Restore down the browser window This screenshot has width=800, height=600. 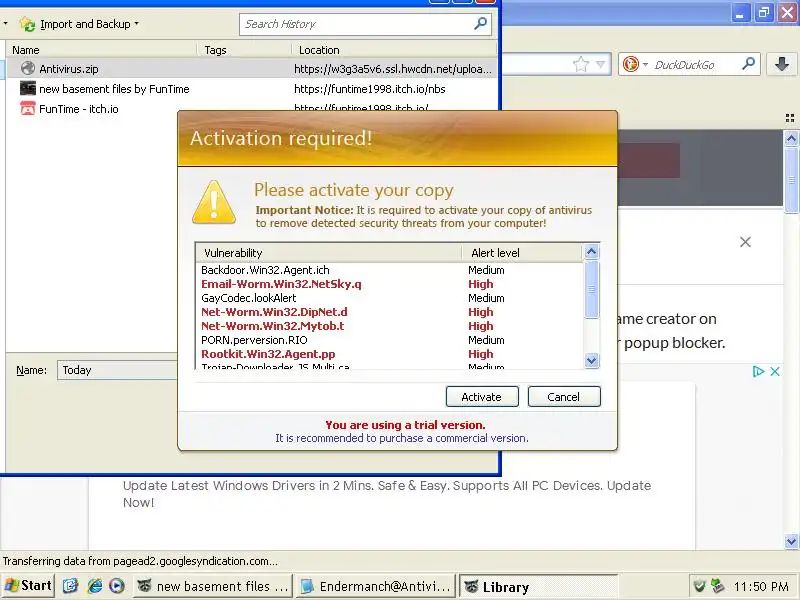click(764, 13)
